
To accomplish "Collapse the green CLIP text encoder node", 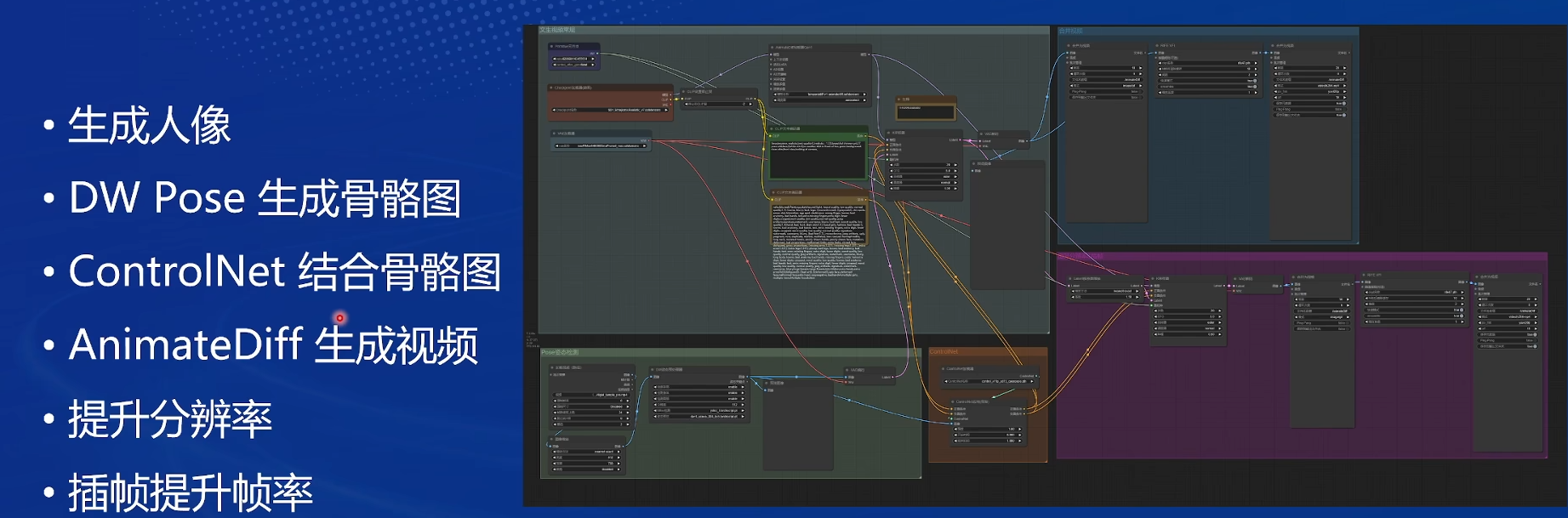I will point(773,129).
